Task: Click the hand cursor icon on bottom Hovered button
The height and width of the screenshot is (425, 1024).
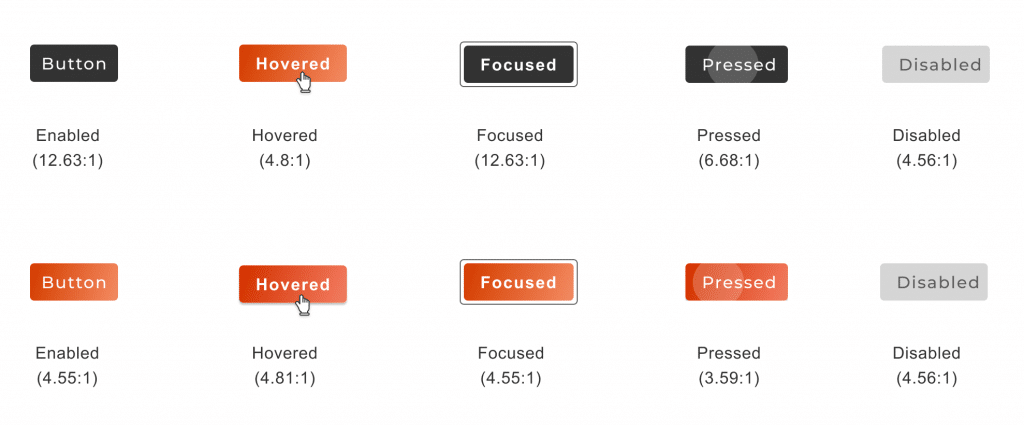Action: (x=304, y=304)
